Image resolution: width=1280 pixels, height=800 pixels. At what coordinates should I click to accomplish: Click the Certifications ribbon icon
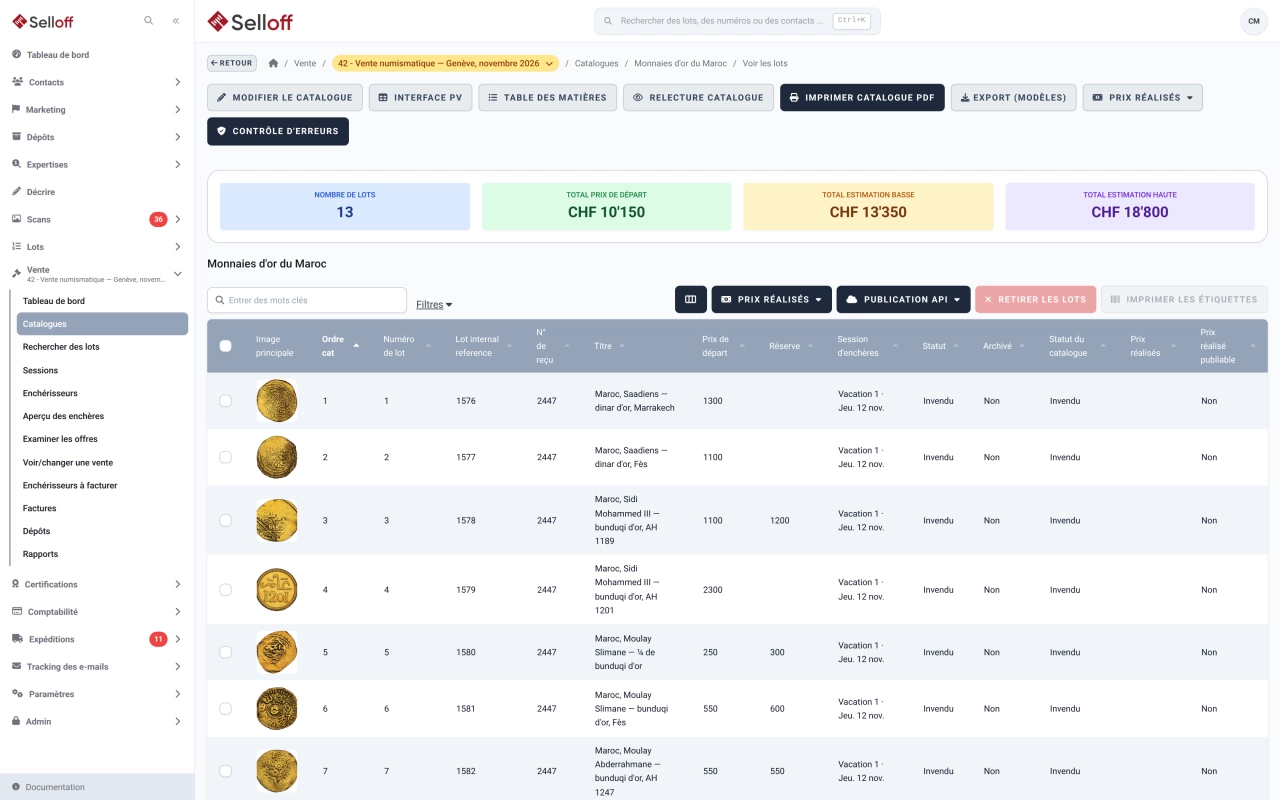pyautogui.click(x=16, y=584)
